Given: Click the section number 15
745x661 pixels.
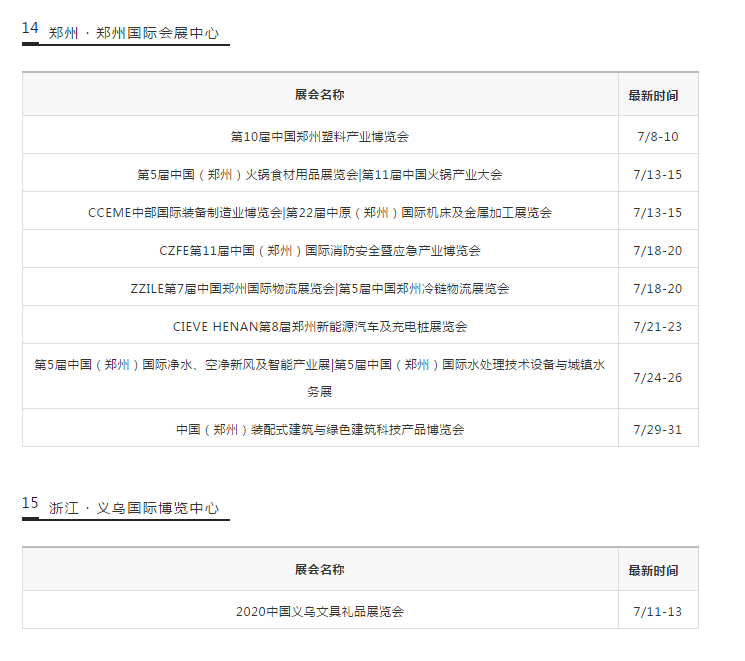Looking at the screenshot, I should coord(30,503).
